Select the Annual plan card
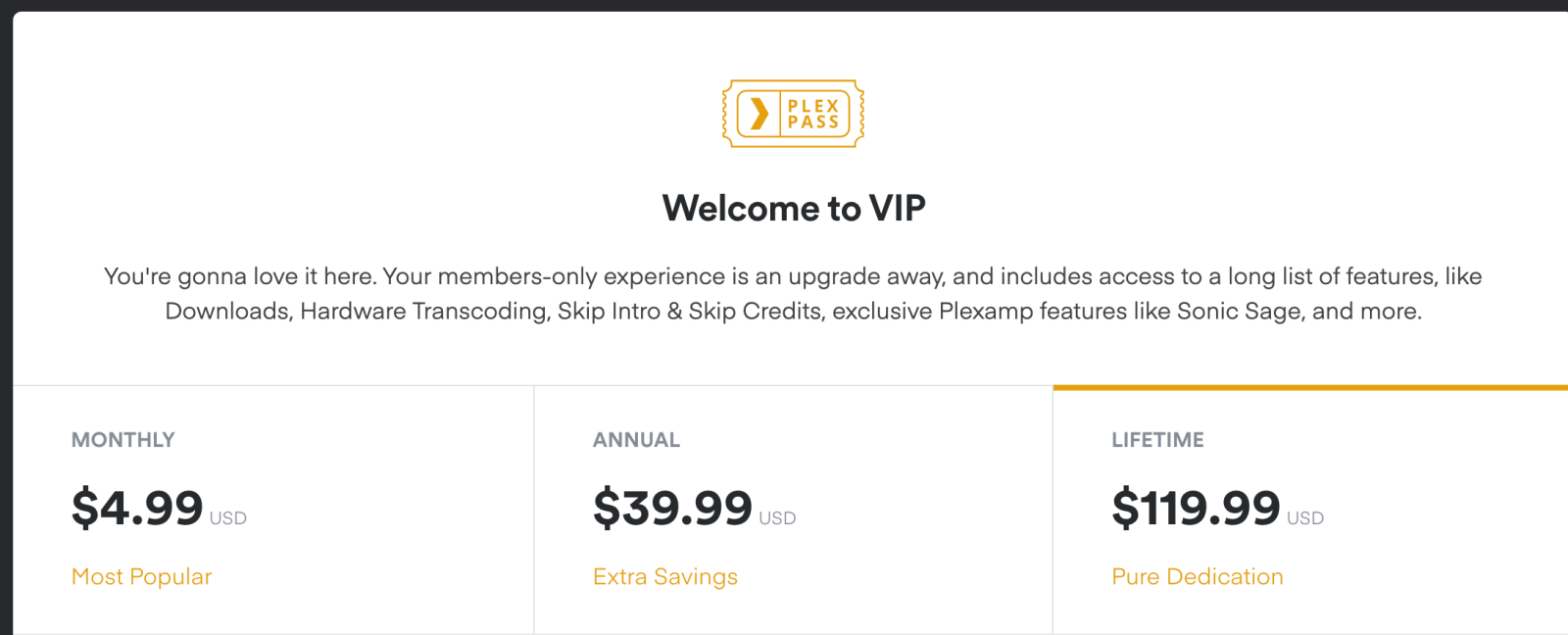 (794, 510)
